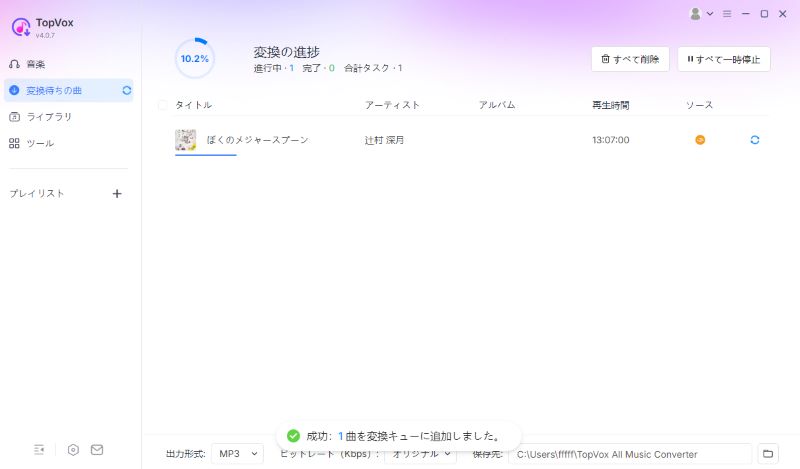Screen dimensions: 800x469
Task: Close the TopVox window
Action: tap(783, 14)
